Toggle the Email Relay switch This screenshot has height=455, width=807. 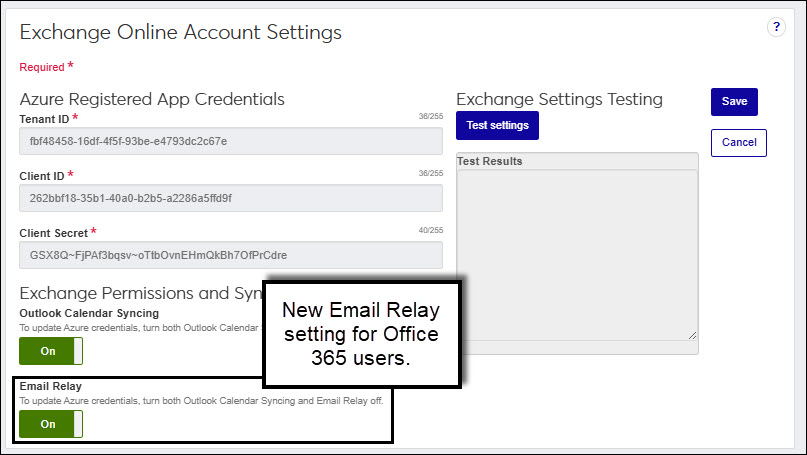pyautogui.click(x=51, y=424)
